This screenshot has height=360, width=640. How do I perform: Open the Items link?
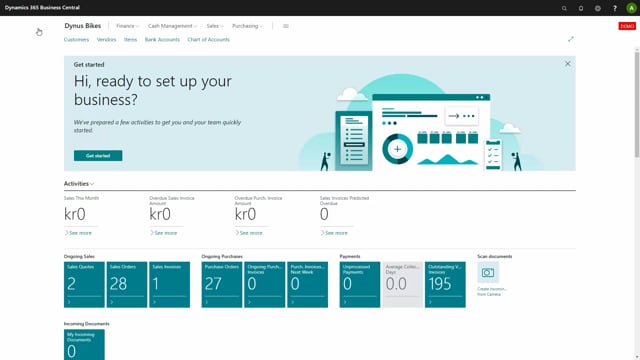pos(131,40)
